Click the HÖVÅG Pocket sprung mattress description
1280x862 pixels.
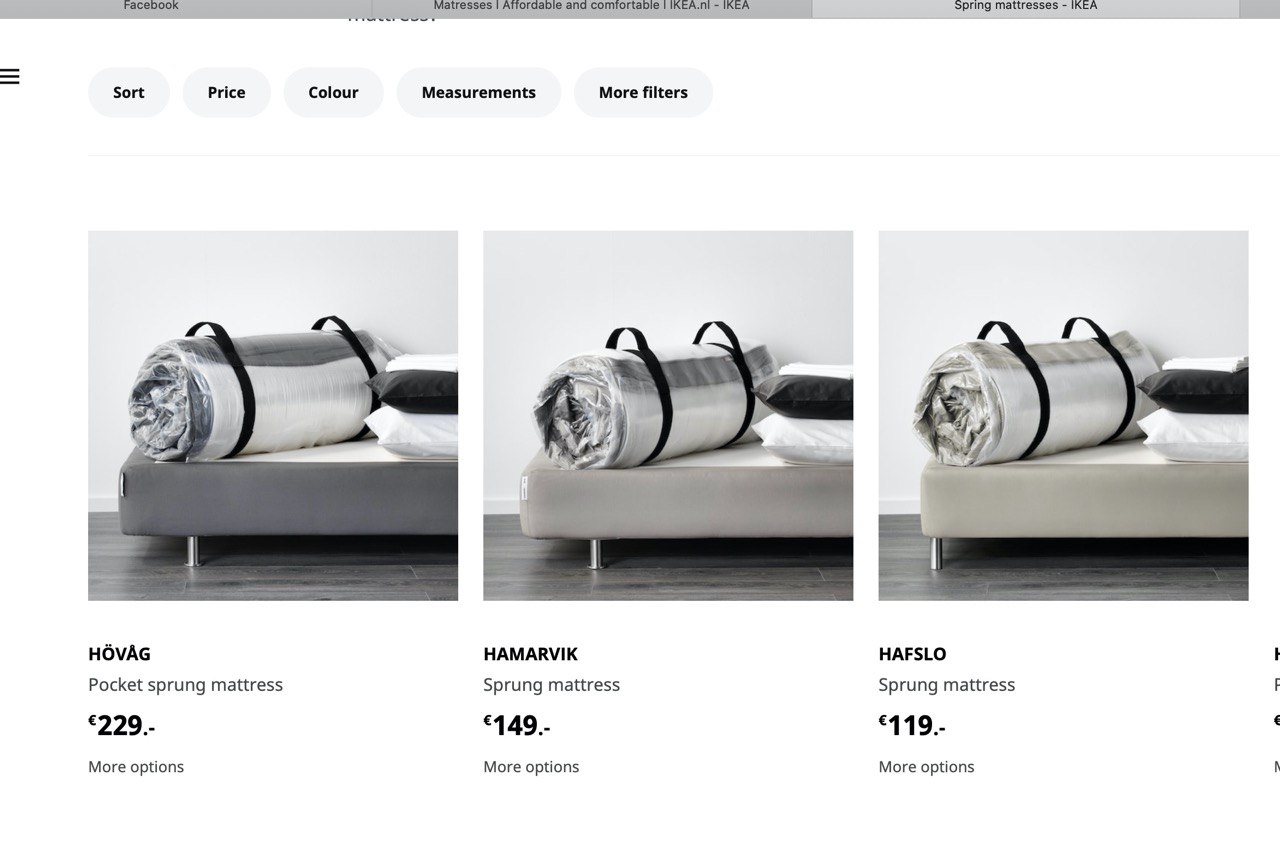(x=185, y=685)
